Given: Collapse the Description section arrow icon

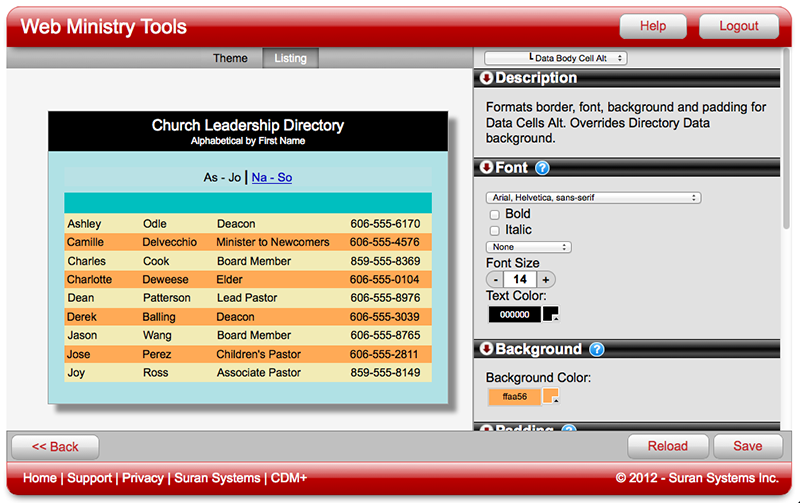Looking at the screenshot, I should (x=487, y=78).
